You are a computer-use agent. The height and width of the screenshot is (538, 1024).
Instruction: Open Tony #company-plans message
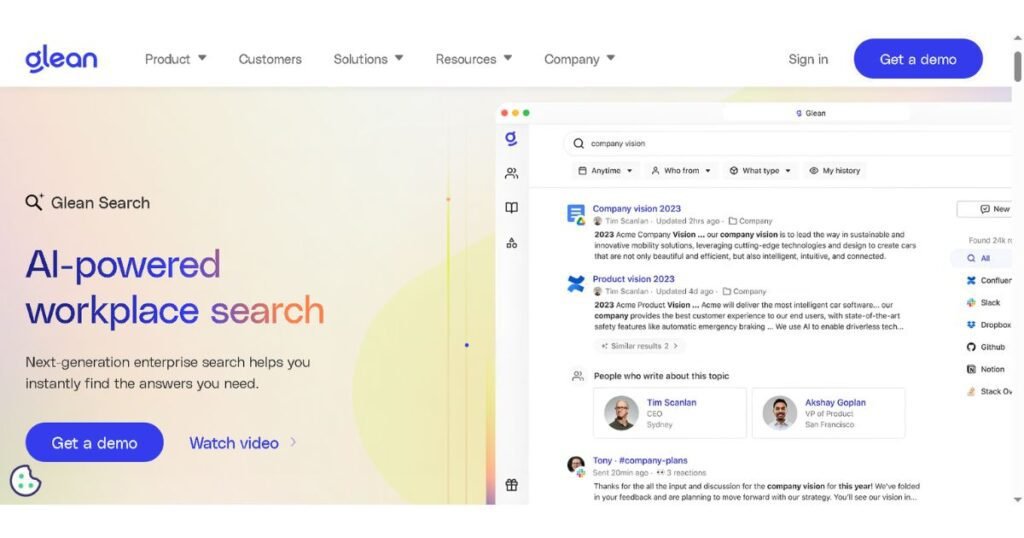tap(639, 460)
